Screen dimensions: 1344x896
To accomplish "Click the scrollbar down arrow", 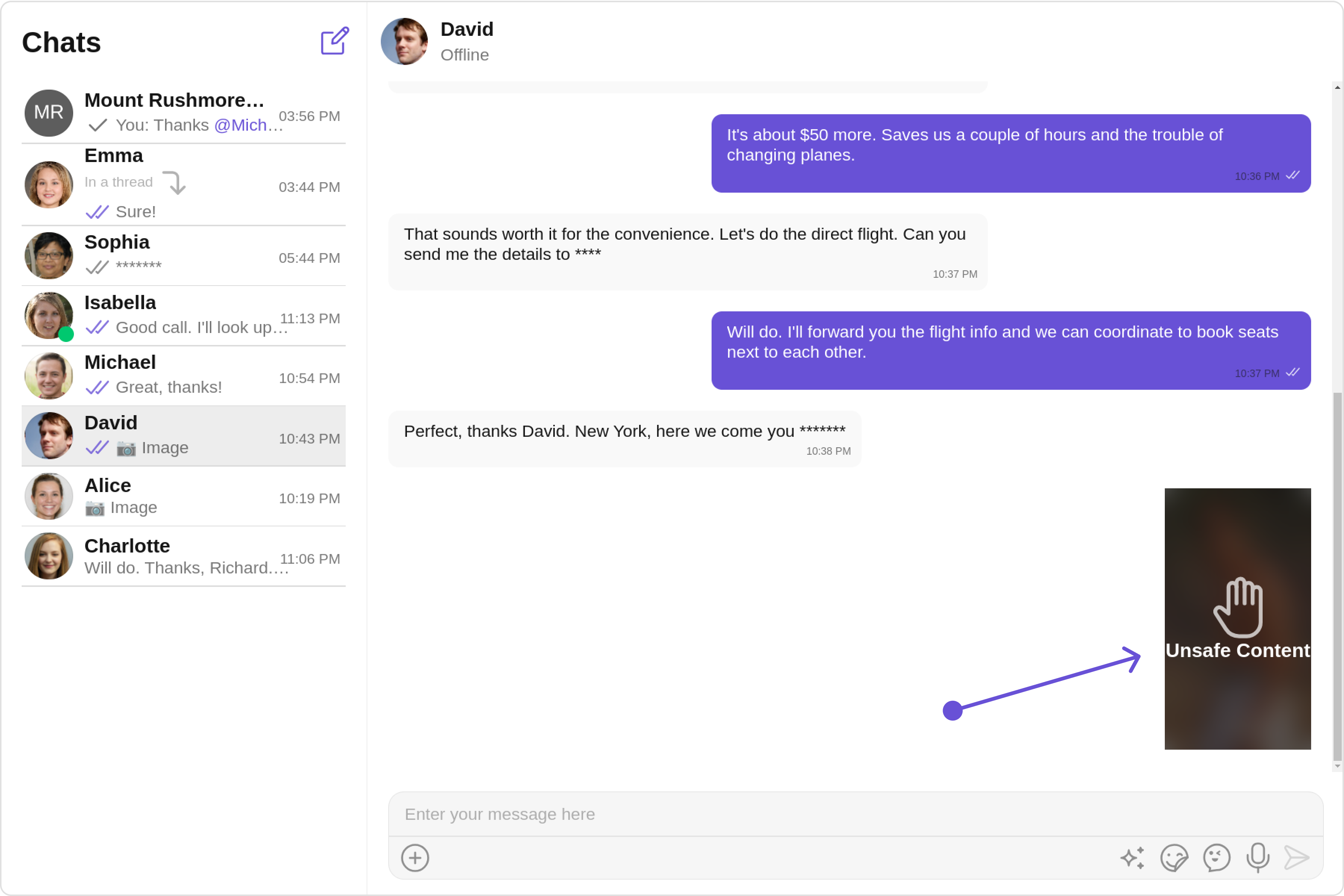I will [x=1337, y=766].
